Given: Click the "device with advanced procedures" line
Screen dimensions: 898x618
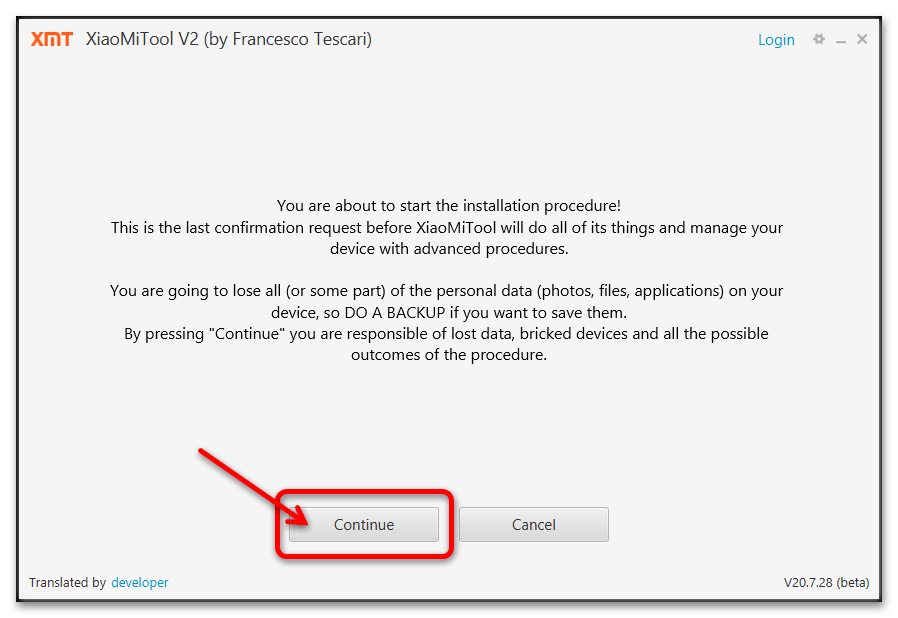Looking at the screenshot, I should coord(449,249).
